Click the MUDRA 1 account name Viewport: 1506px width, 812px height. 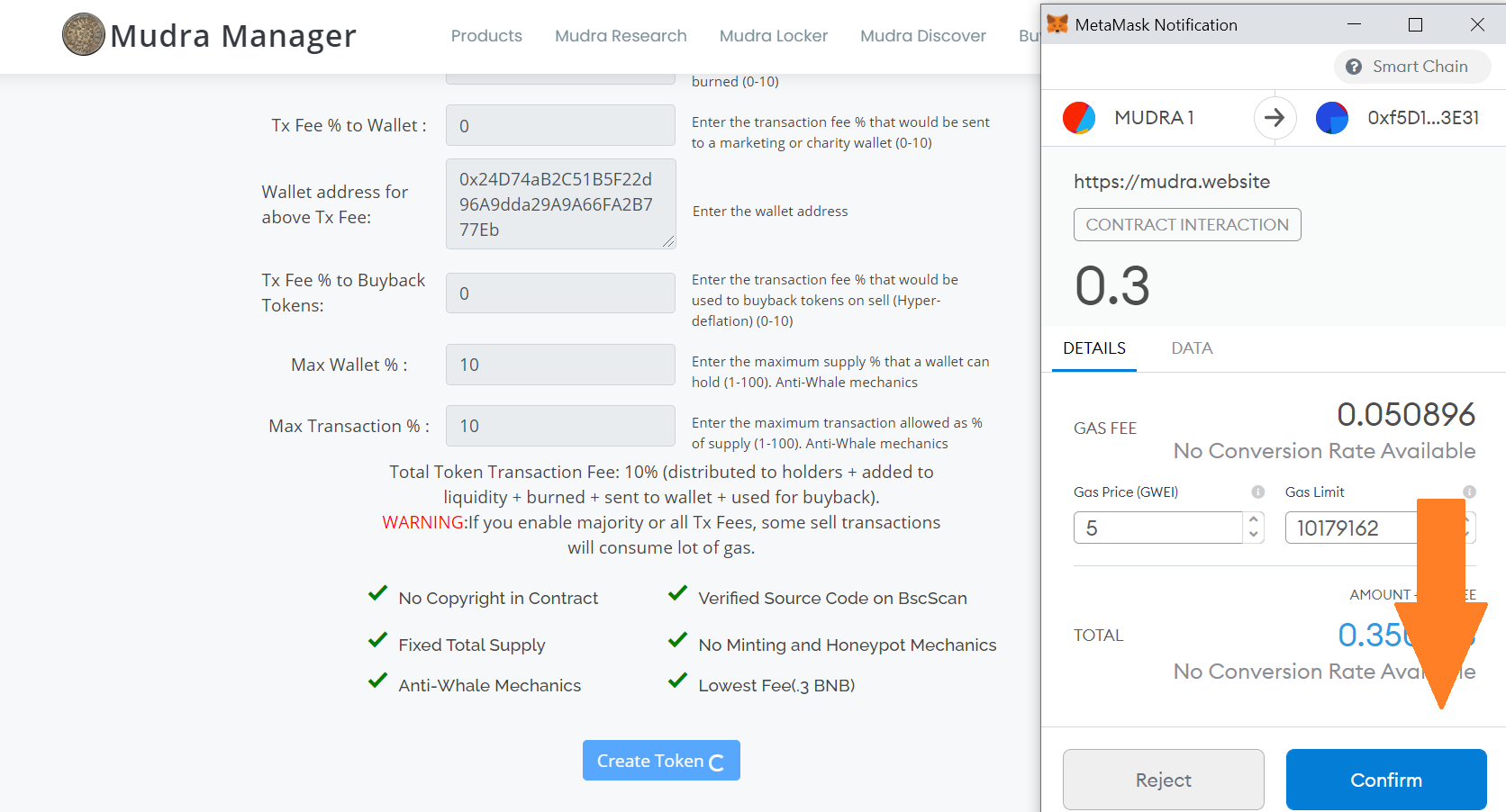[x=1154, y=118]
